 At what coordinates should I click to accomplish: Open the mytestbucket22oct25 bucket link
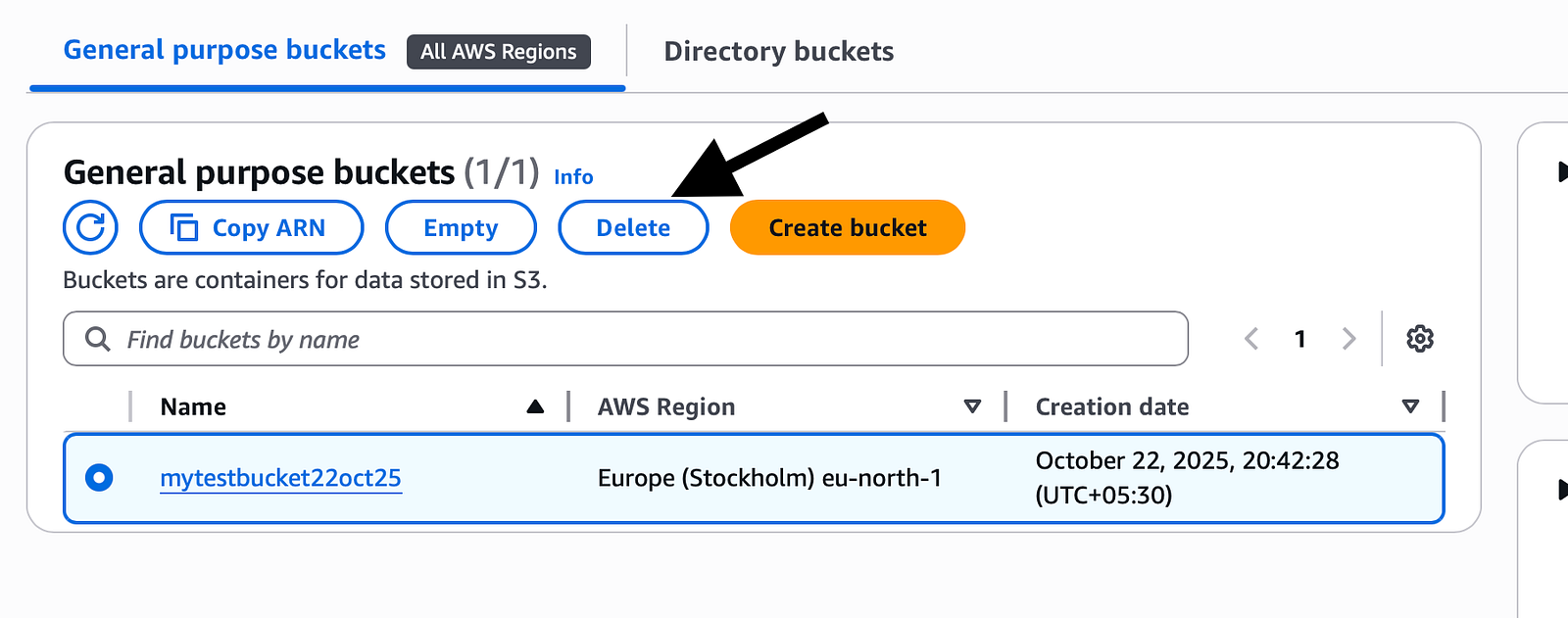[x=281, y=478]
